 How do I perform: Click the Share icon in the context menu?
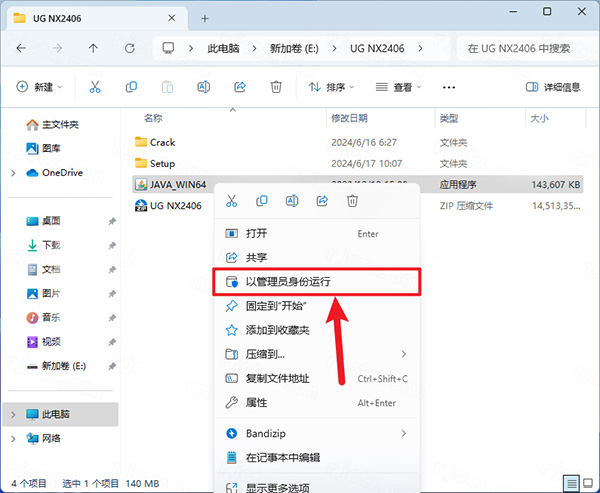click(x=322, y=201)
